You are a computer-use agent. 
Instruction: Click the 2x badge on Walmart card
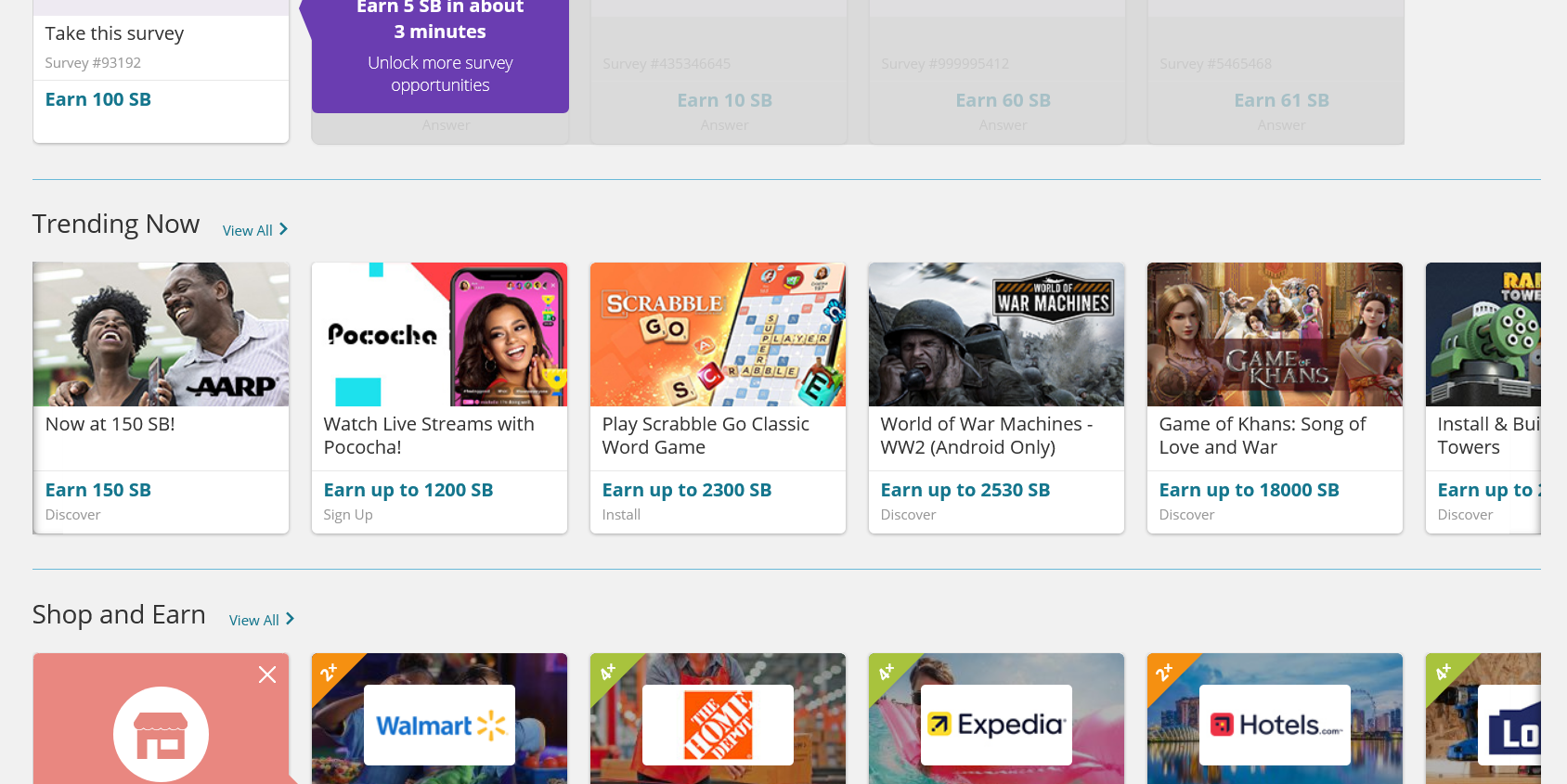329,671
